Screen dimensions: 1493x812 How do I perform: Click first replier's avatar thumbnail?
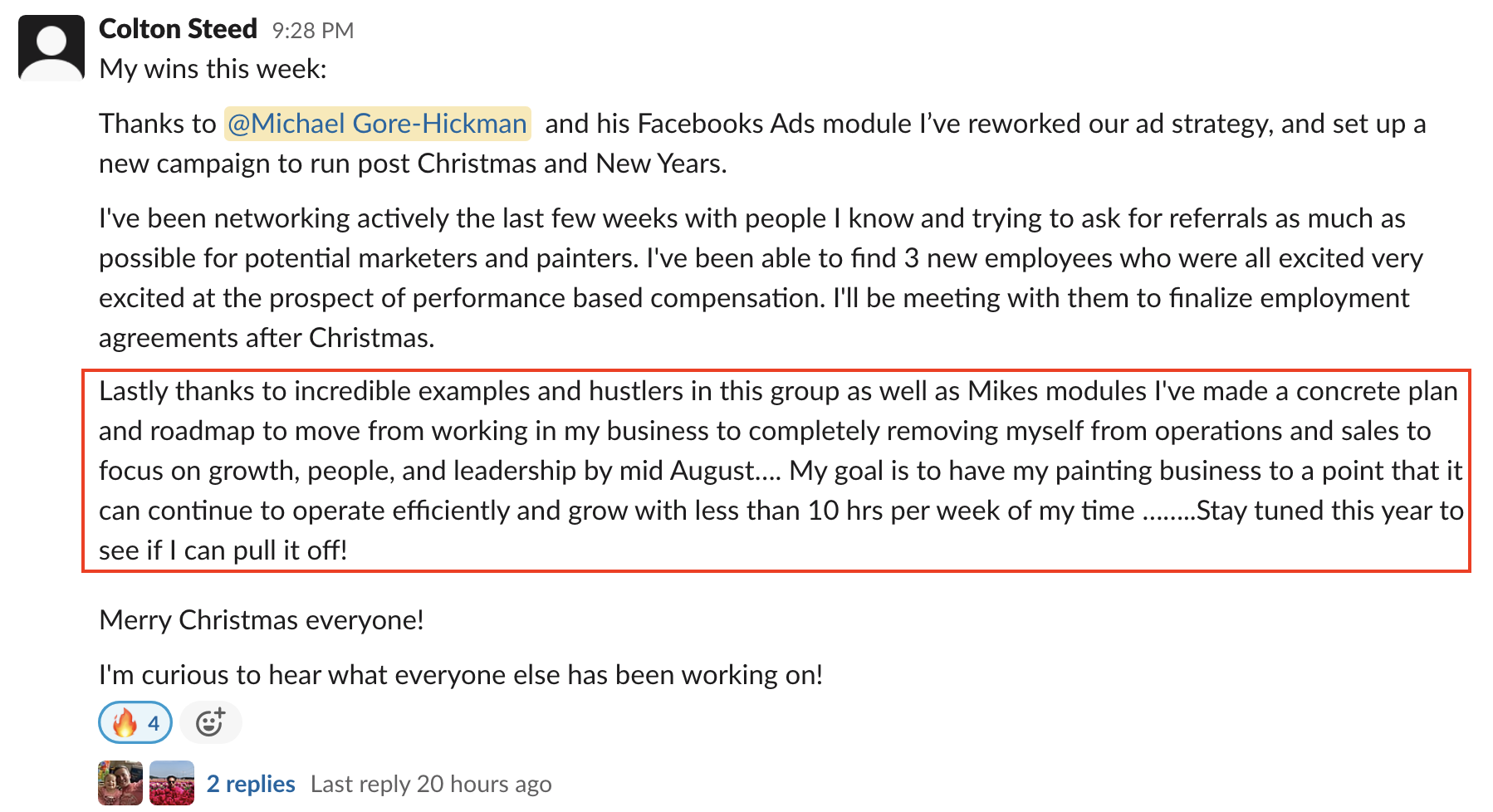(x=120, y=783)
